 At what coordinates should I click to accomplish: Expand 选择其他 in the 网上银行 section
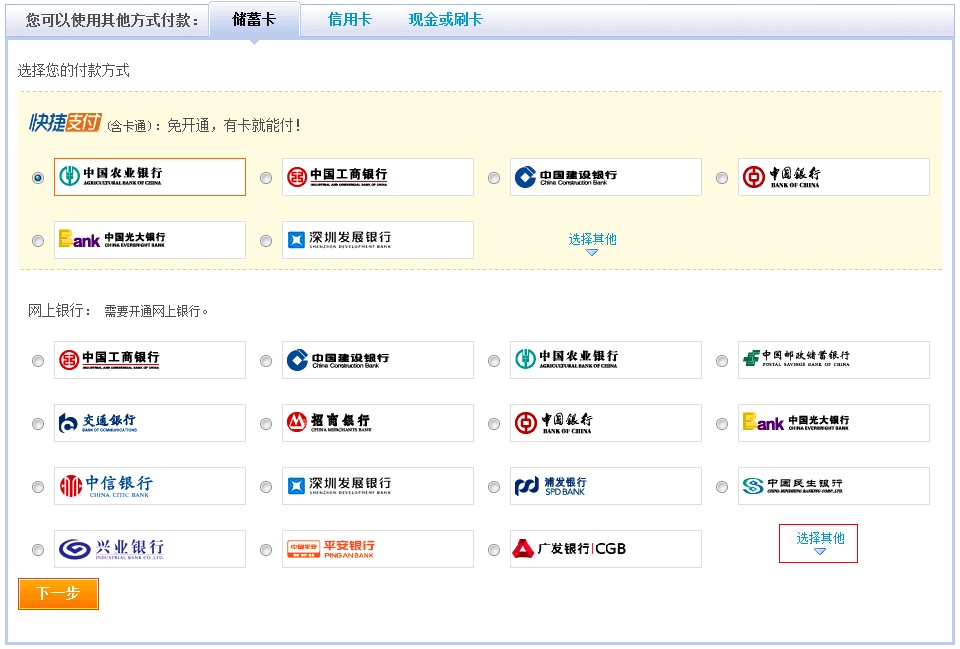pos(819,543)
